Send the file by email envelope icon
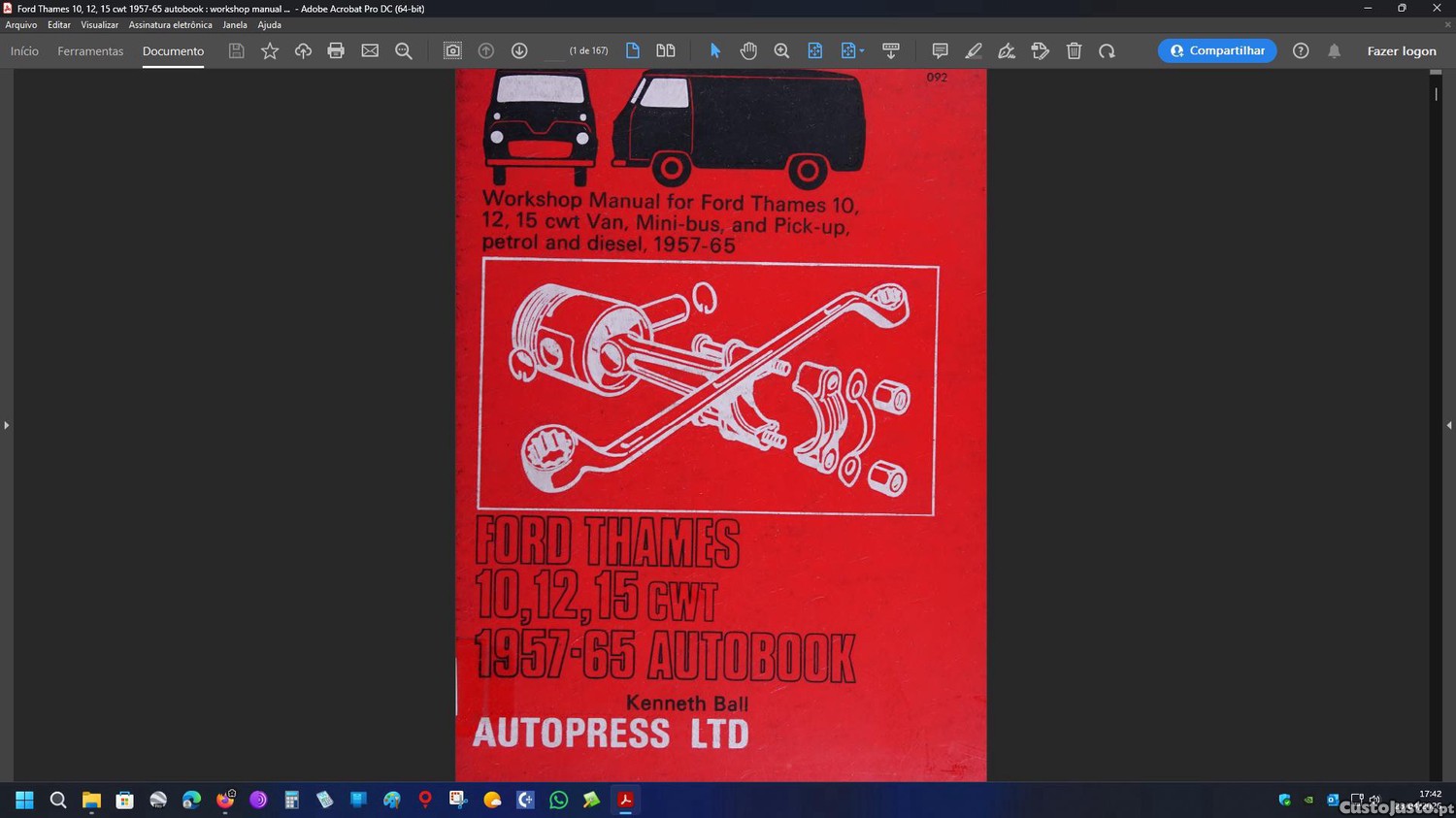Screen dimensions: 1456x818 tap(370, 51)
